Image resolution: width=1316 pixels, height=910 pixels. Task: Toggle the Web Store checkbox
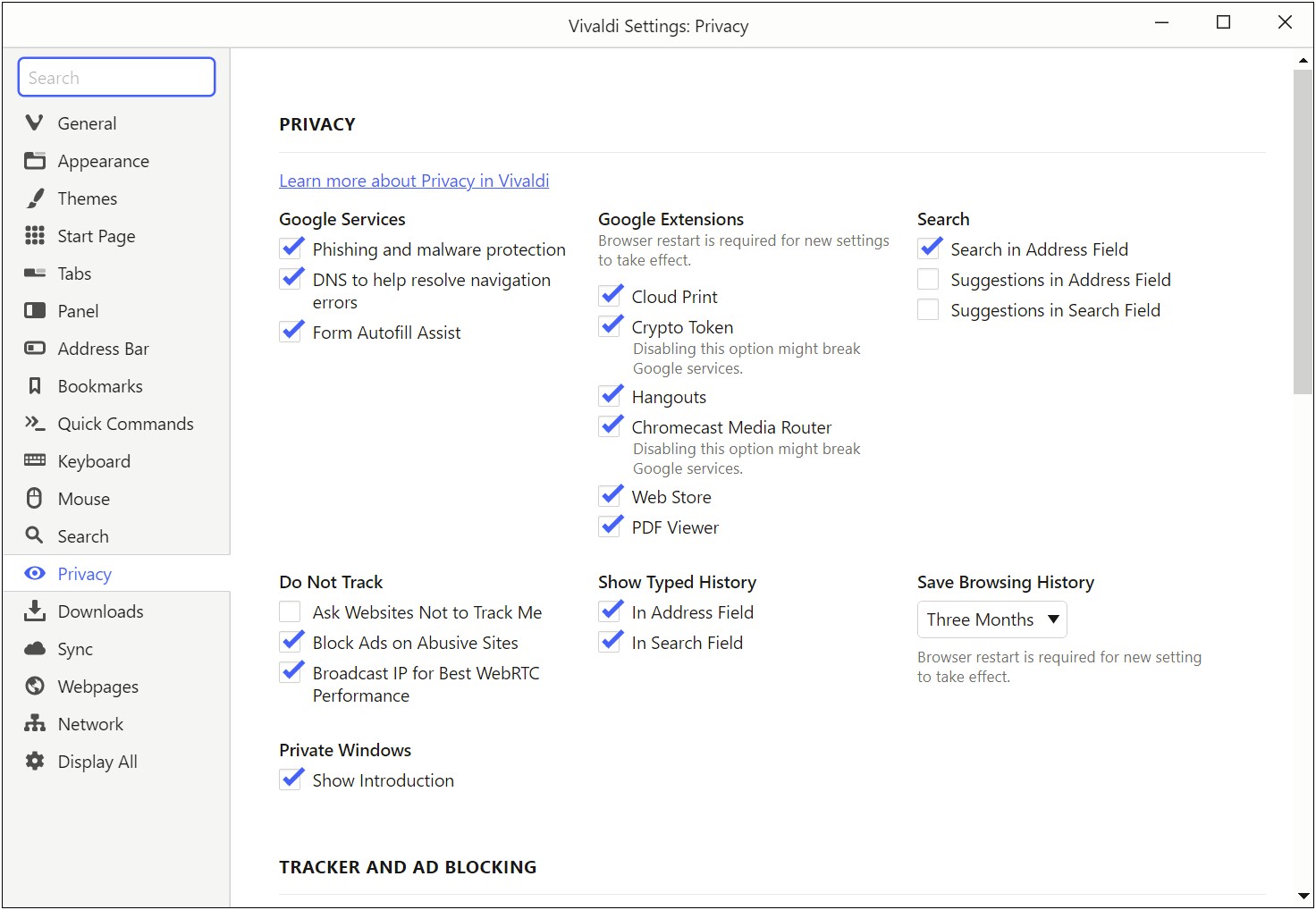point(610,496)
